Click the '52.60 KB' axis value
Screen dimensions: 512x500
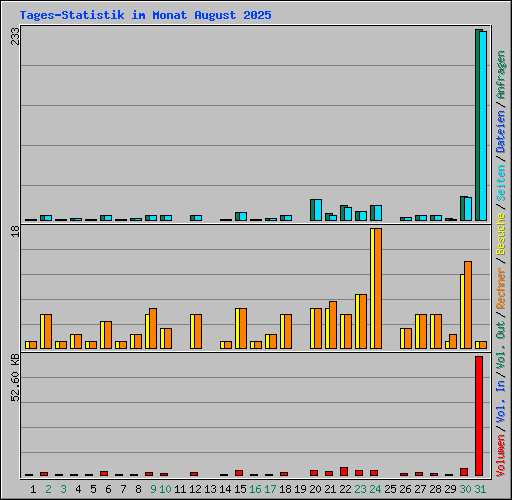coord(15,378)
